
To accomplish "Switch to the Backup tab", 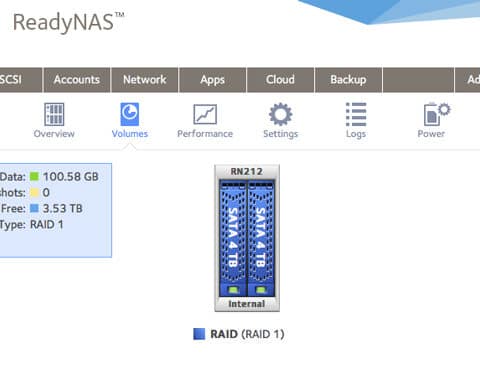I will pos(348,80).
